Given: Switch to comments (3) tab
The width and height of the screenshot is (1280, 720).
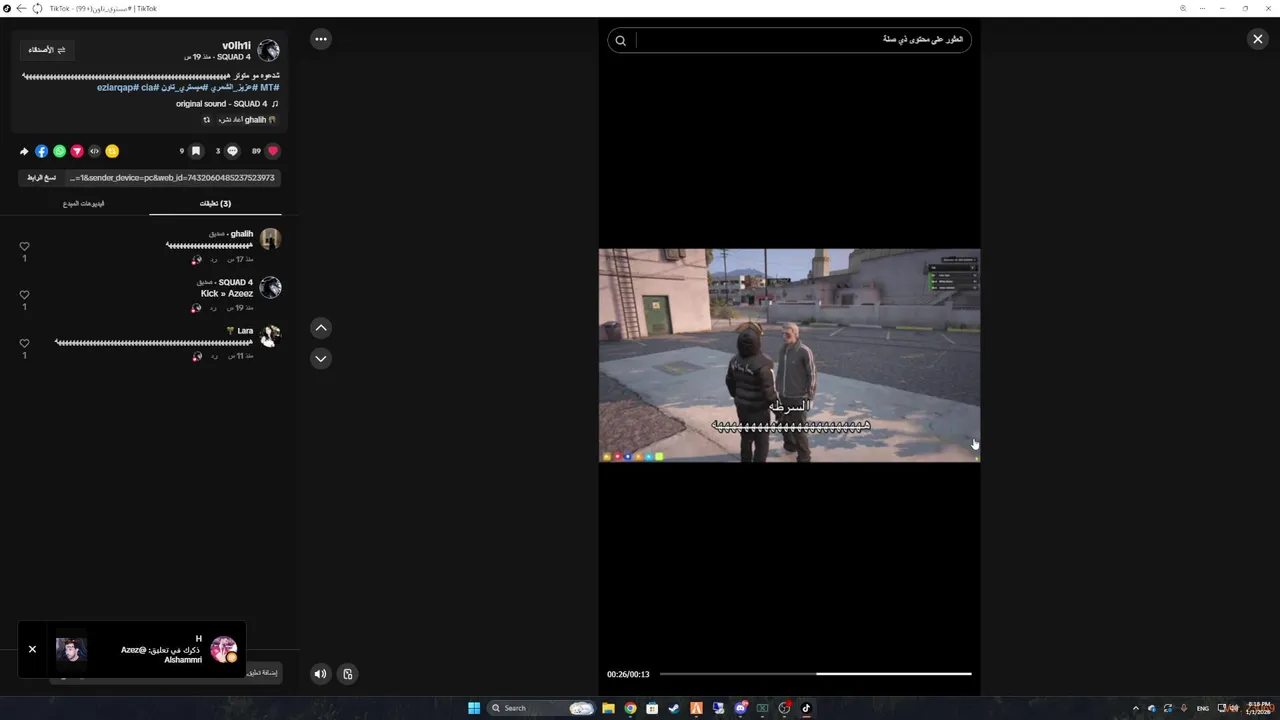Looking at the screenshot, I should pos(215,203).
